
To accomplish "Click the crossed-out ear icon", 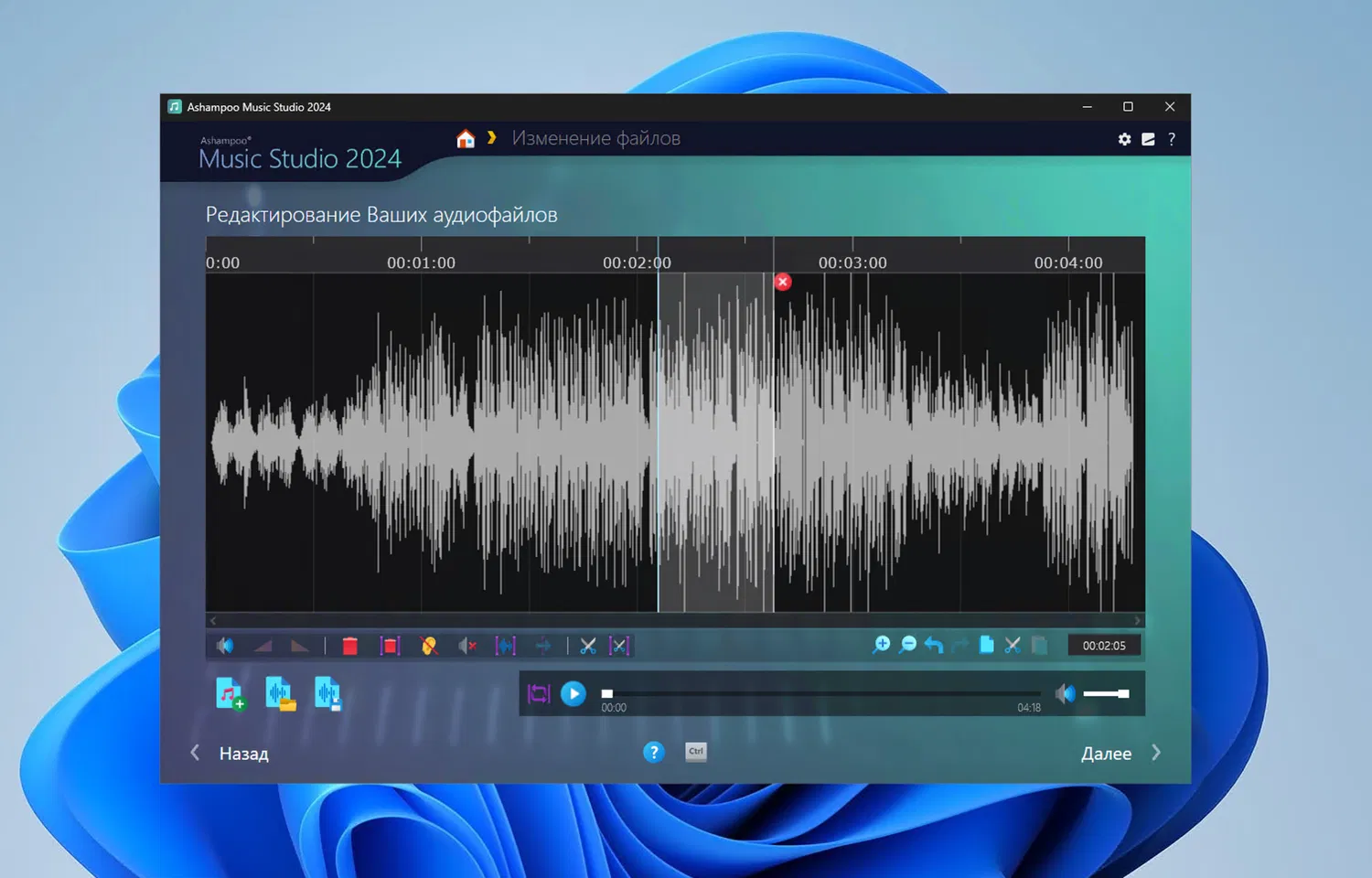I will (428, 646).
